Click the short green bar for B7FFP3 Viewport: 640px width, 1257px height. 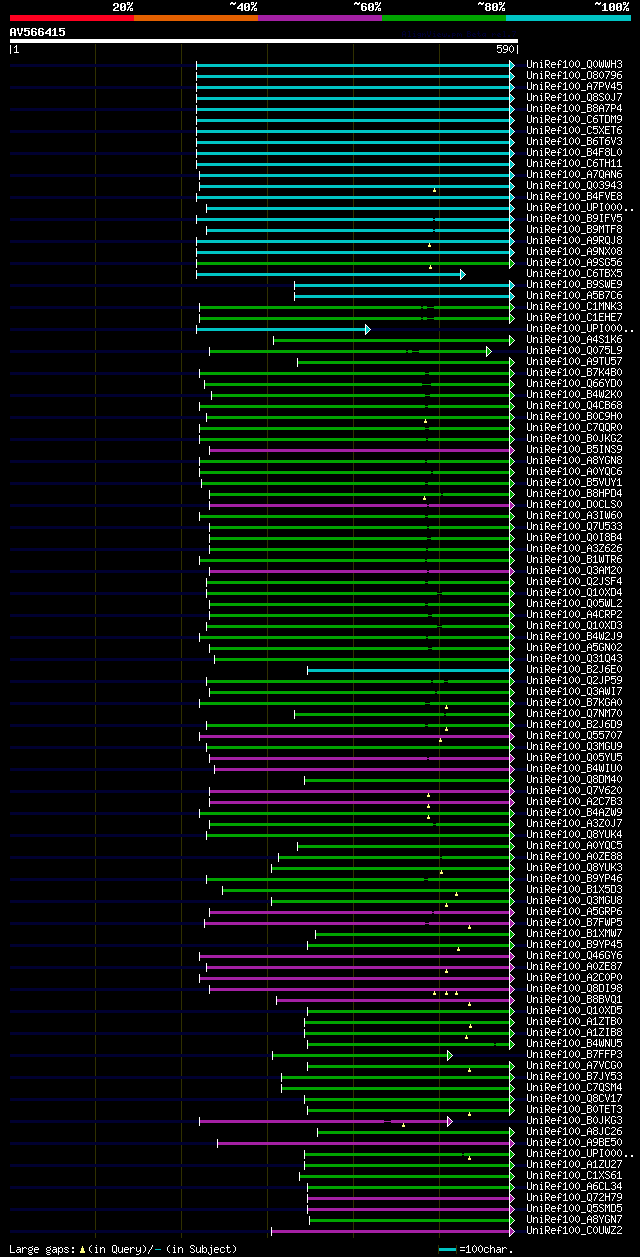point(362,1055)
